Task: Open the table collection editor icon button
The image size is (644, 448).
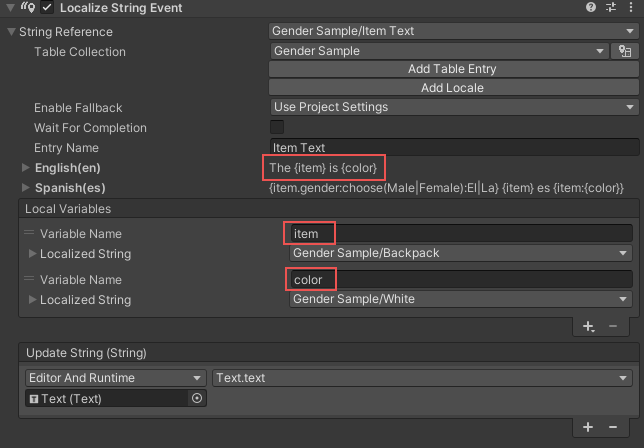Action: (628, 51)
